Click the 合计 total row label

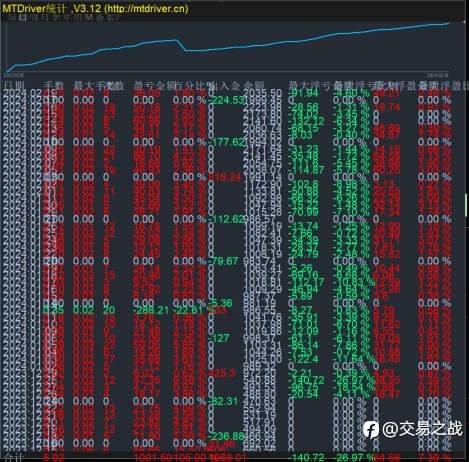(13, 457)
